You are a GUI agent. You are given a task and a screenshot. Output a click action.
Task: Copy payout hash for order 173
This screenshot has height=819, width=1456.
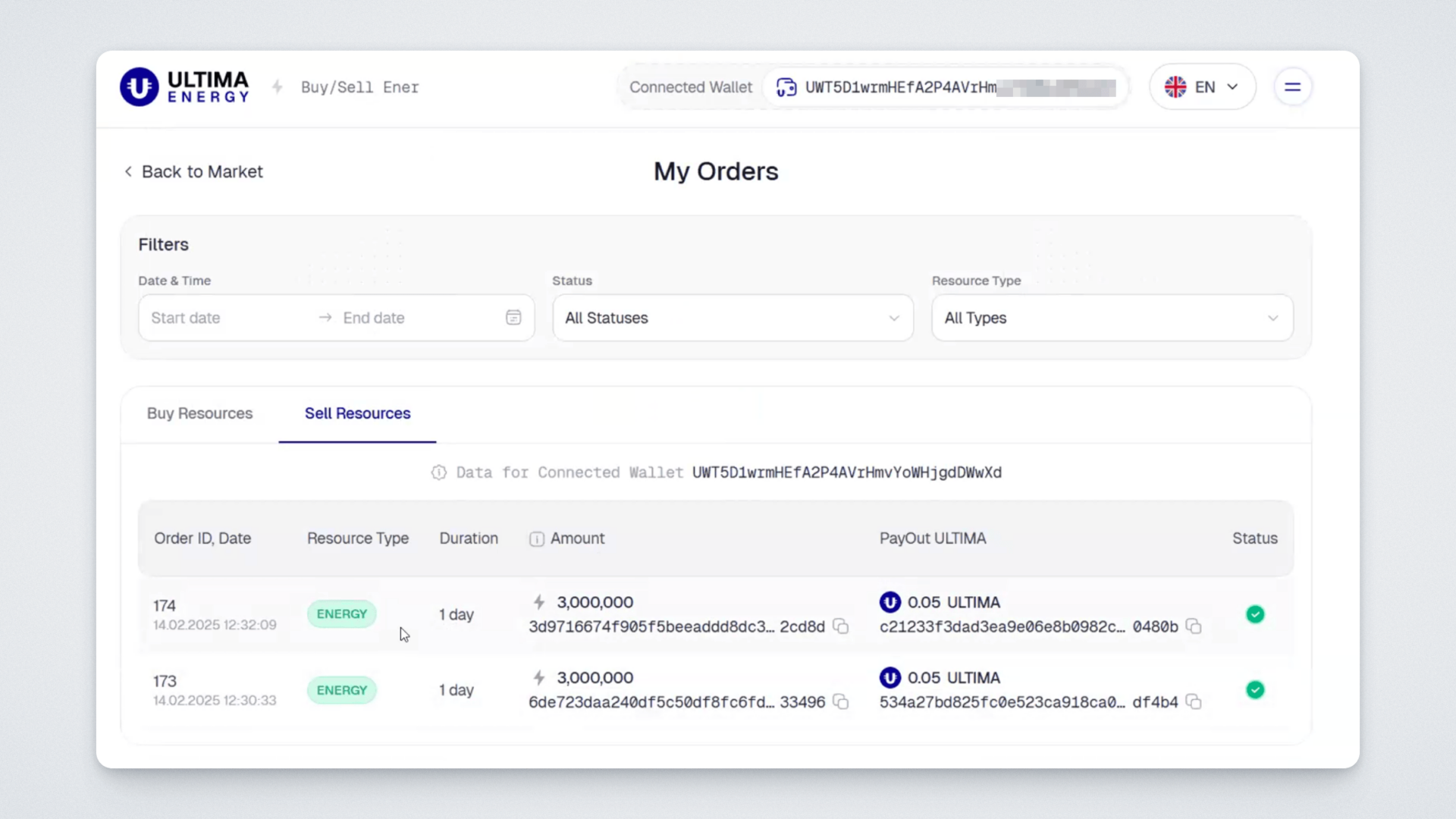coord(1194,702)
